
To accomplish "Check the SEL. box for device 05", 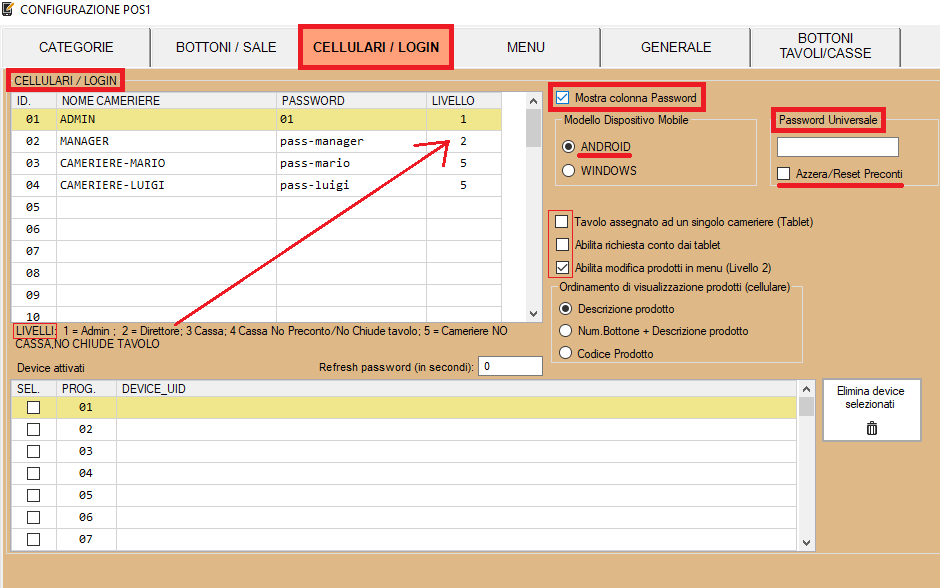I will coord(34,496).
